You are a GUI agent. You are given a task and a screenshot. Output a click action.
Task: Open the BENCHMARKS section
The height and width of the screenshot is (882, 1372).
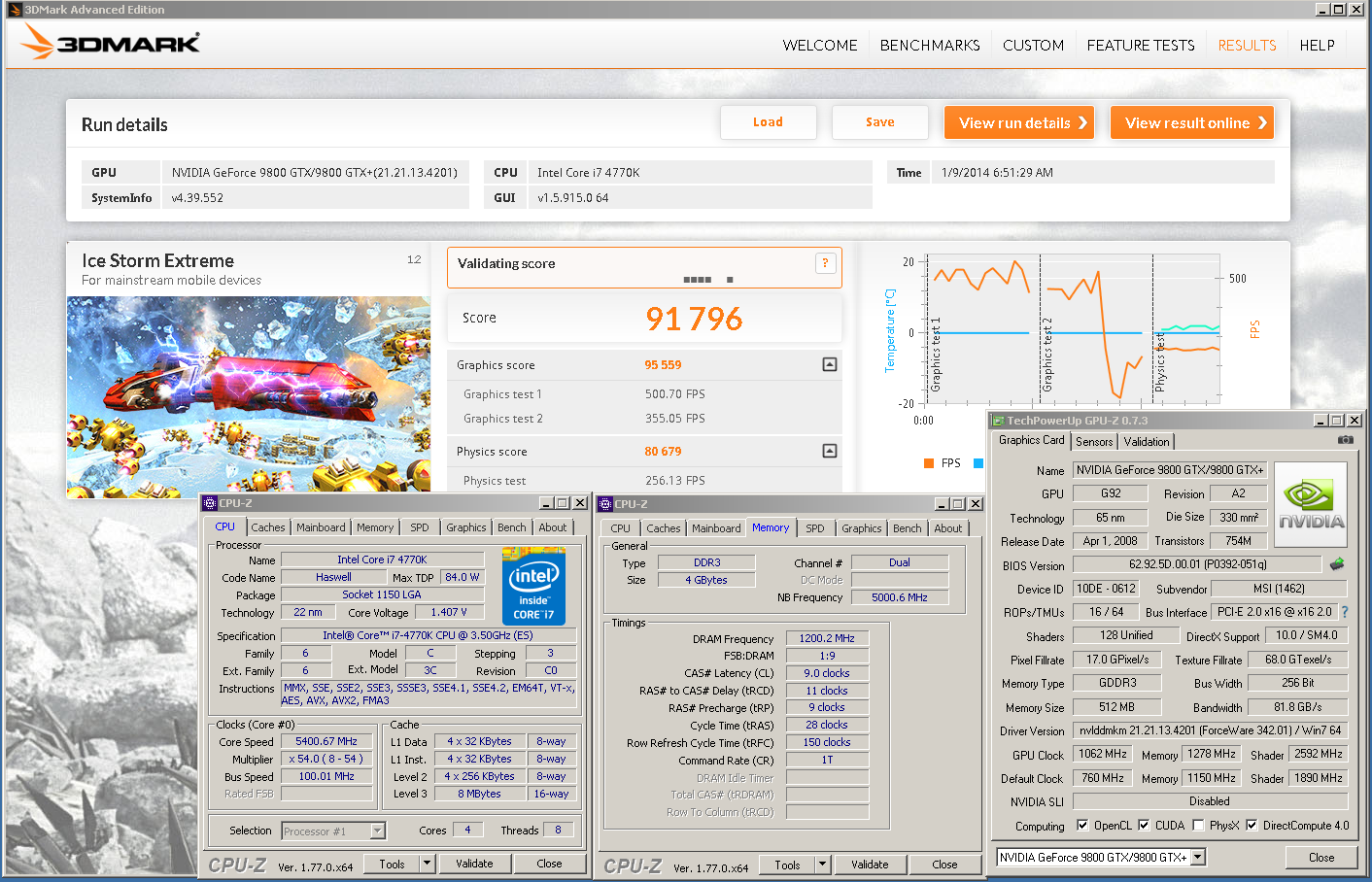[x=930, y=45]
